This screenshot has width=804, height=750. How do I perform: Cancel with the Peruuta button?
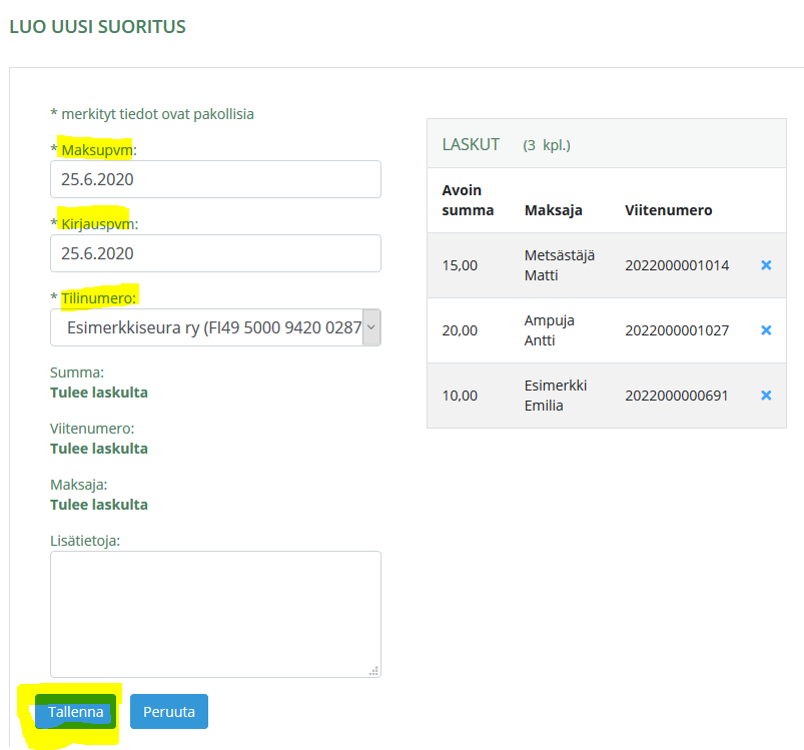point(169,712)
